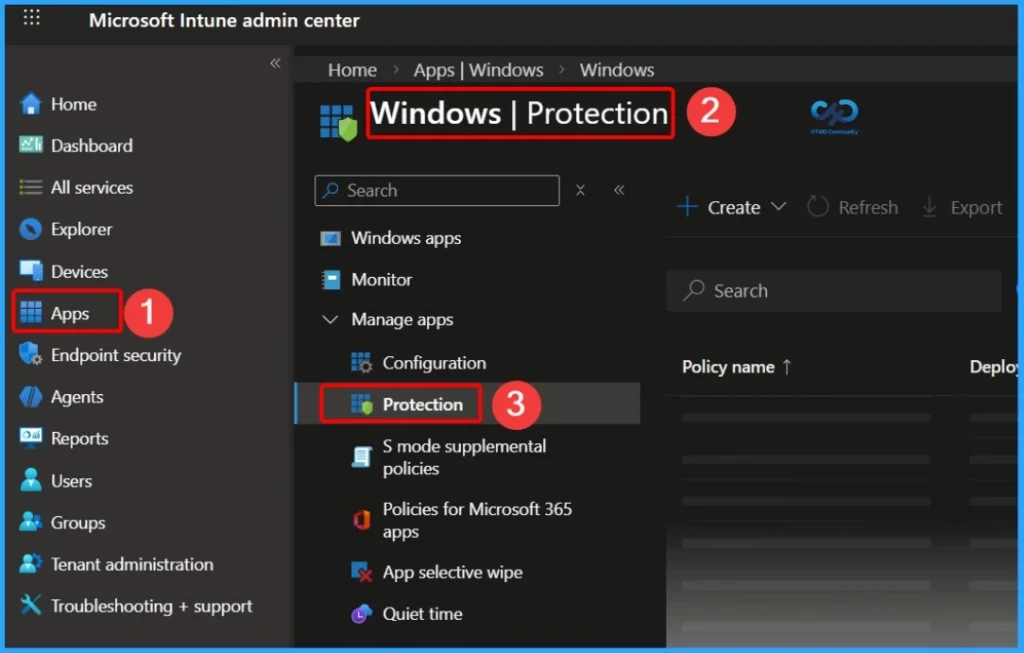Collapse the left navigation pane chevron

click(x=275, y=62)
